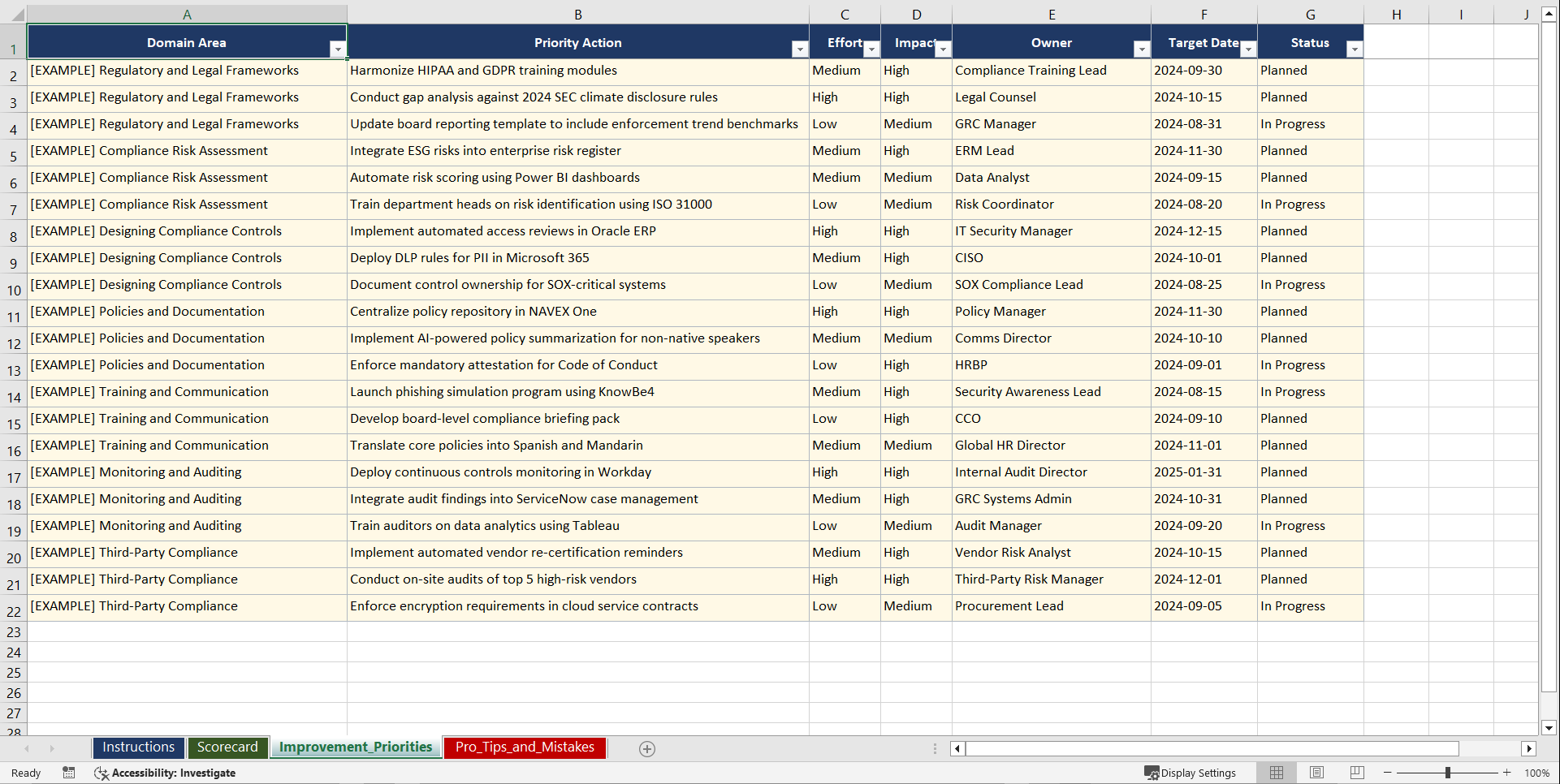Image resolution: width=1560 pixels, height=784 pixels.
Task: Switch to Page Layout view icon
Action: click(1316, 773)
